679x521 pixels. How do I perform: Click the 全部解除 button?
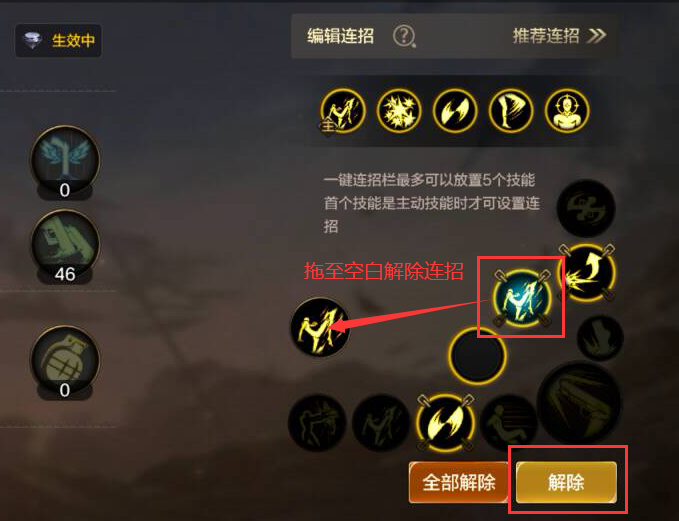point(458,482)
